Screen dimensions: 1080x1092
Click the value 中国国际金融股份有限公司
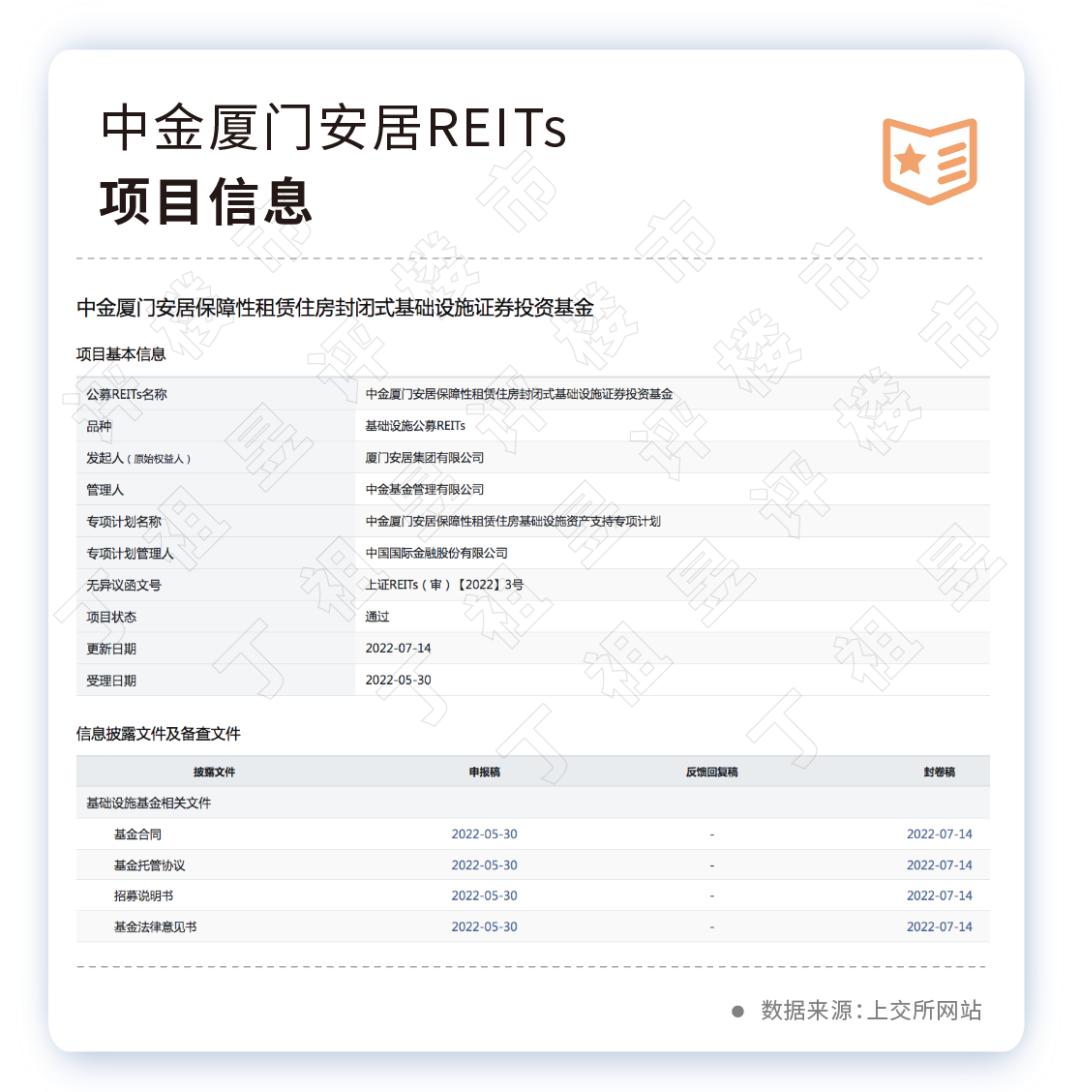click(437, 553)
